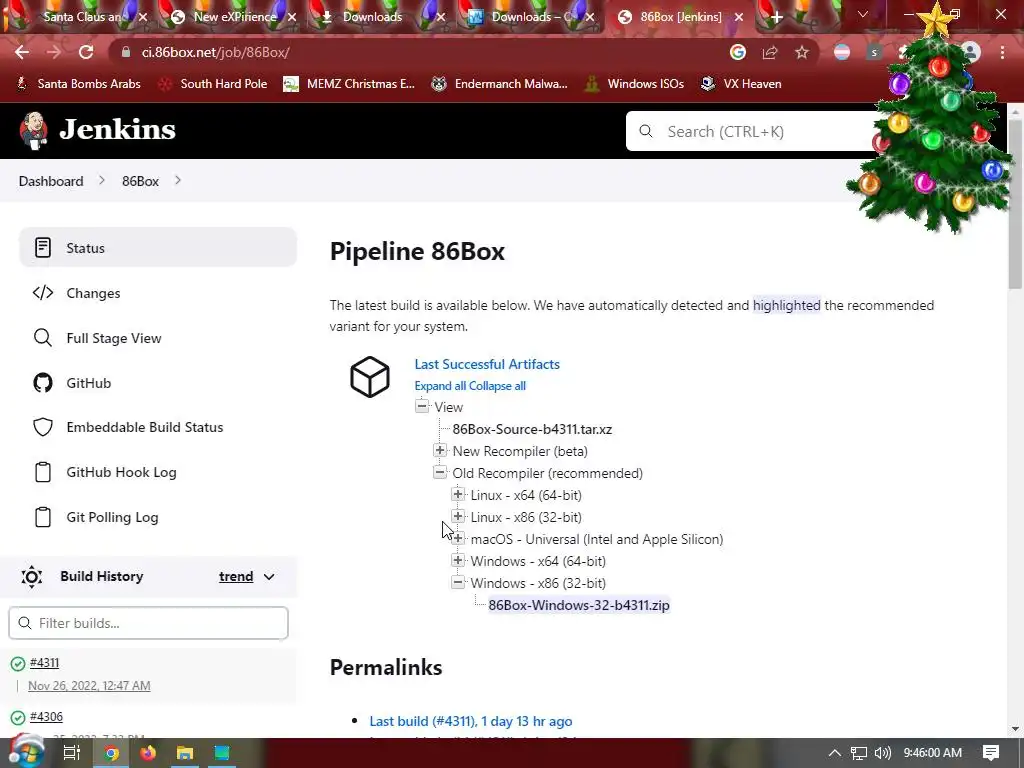Click the trend link in Build History
1024x768 pixels.
point(236,577)
